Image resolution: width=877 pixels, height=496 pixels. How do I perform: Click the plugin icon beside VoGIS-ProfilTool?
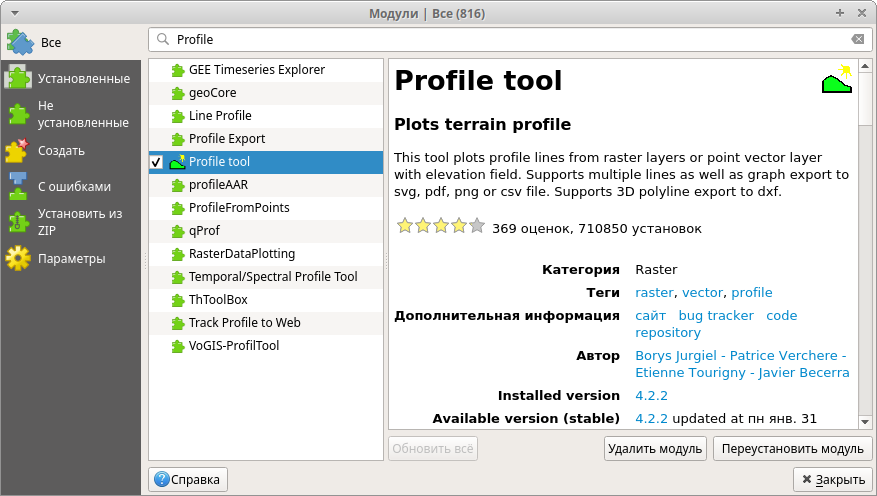178,346
